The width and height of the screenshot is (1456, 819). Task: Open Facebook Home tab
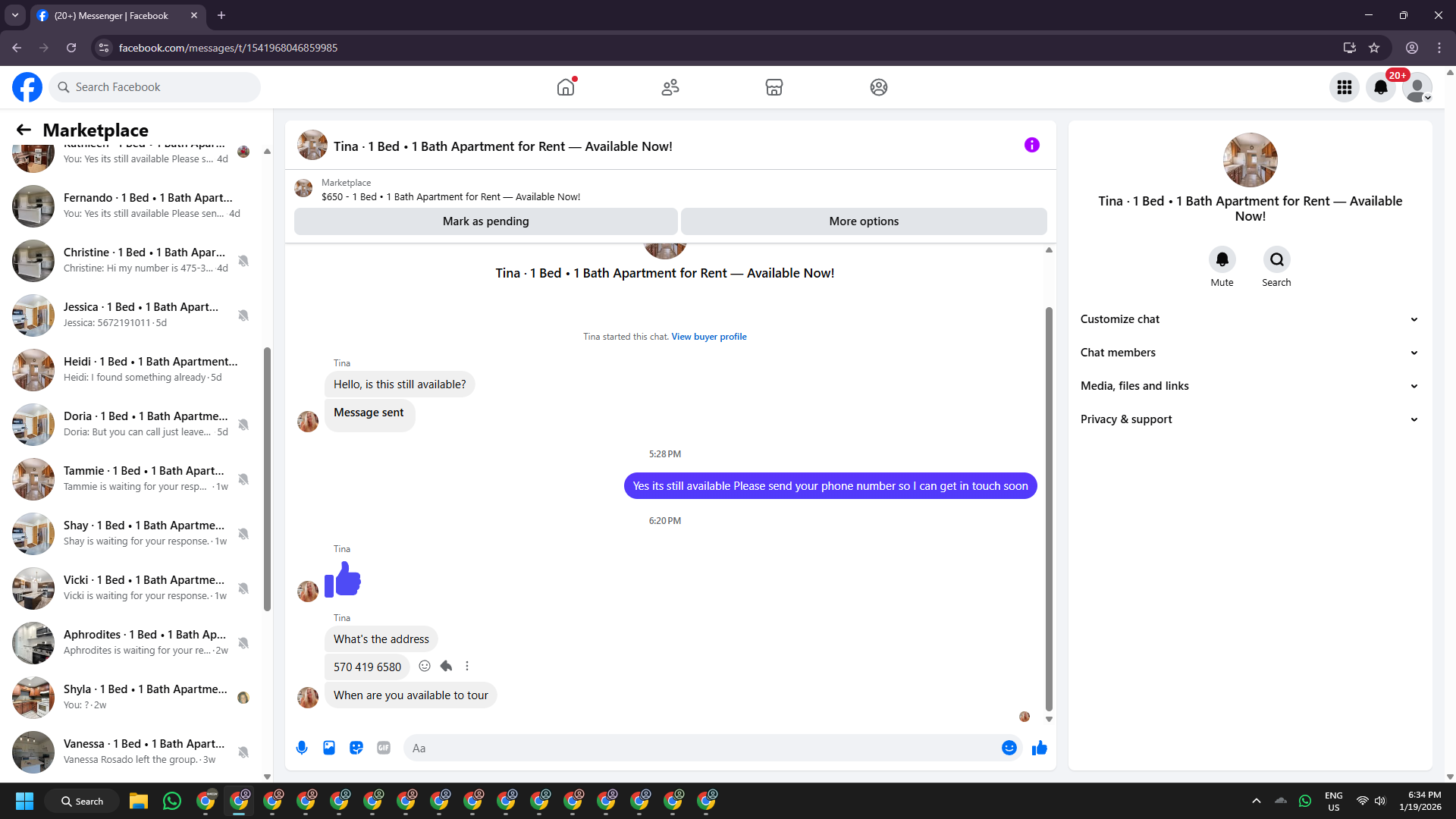pyautogui.click(x=566, y=87)
